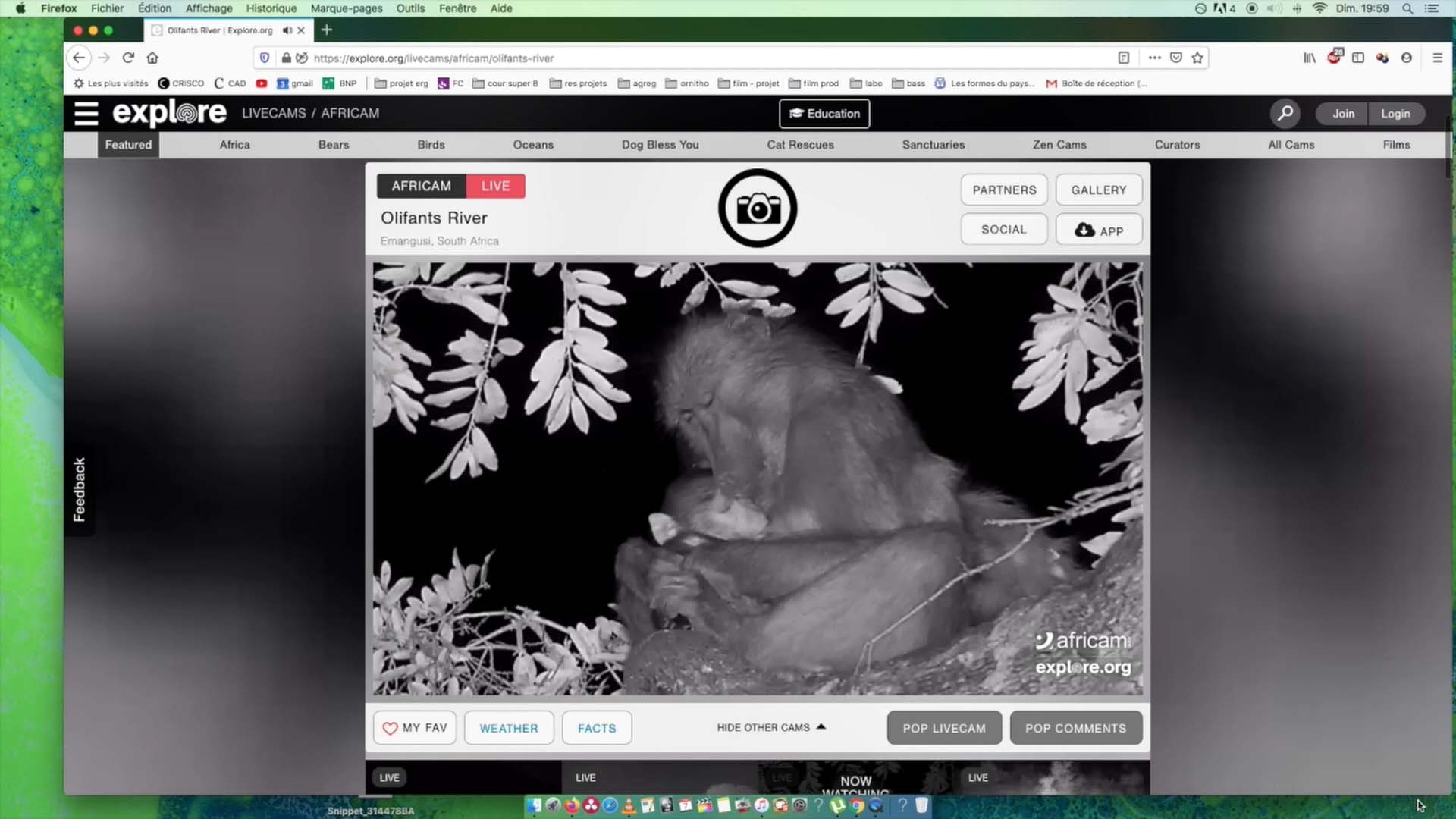Screen dimensions: 1456x819
Task: Go to Firefox home page icon
Action: pyautogui.click(x=152, y=58)
